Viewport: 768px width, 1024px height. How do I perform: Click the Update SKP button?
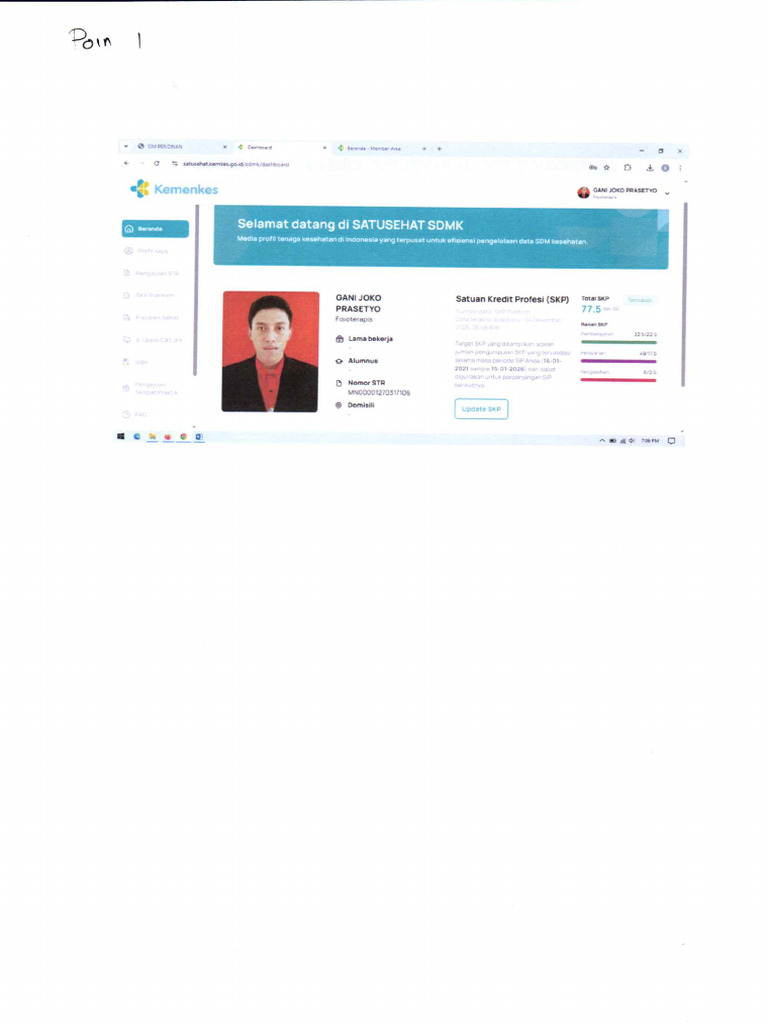point(481,409)
